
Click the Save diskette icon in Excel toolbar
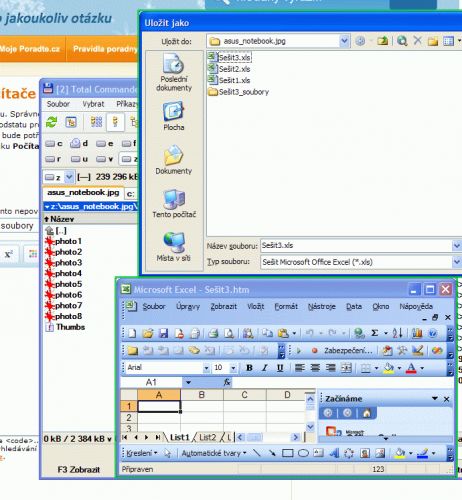(163, 333)
